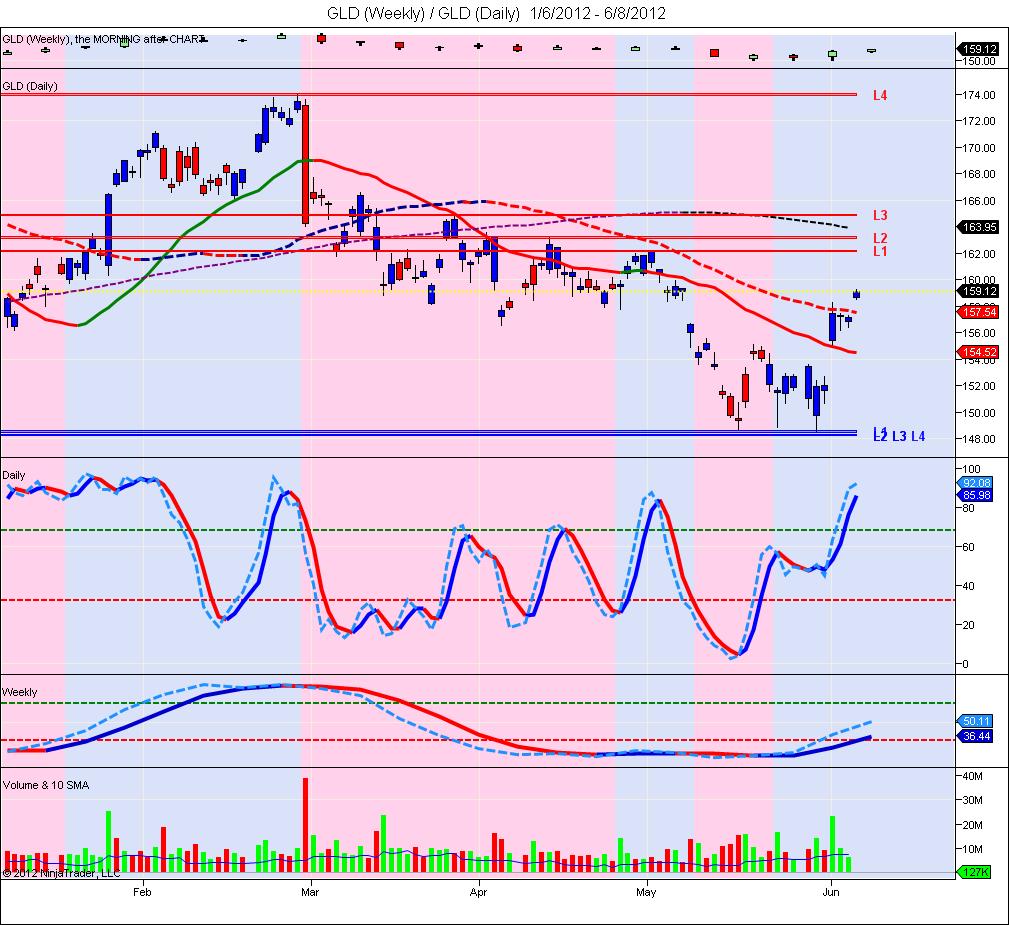Click the "Weekly" stochastic panel label
This screenshot has height=925, width=1009.
19,693
